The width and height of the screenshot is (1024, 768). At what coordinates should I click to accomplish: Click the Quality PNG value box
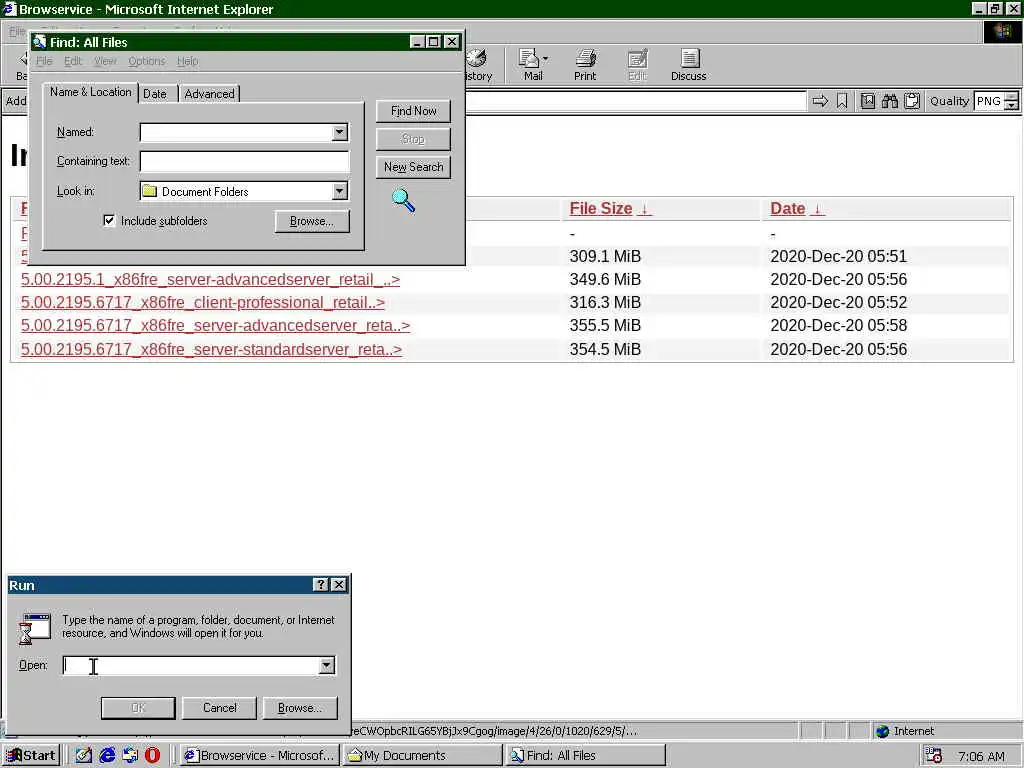coord(989,101)
